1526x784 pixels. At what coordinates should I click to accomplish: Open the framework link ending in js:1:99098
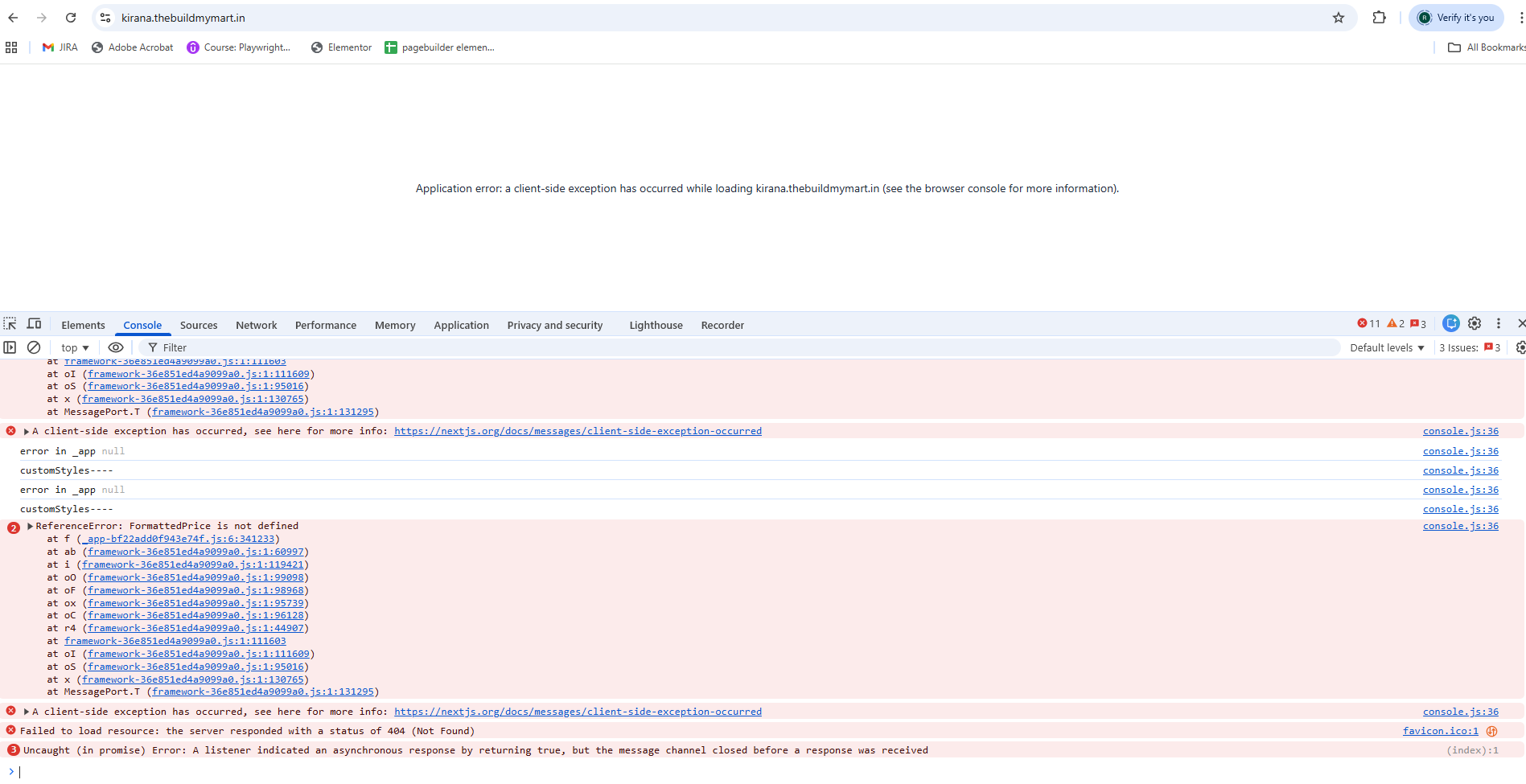(196, 577)
